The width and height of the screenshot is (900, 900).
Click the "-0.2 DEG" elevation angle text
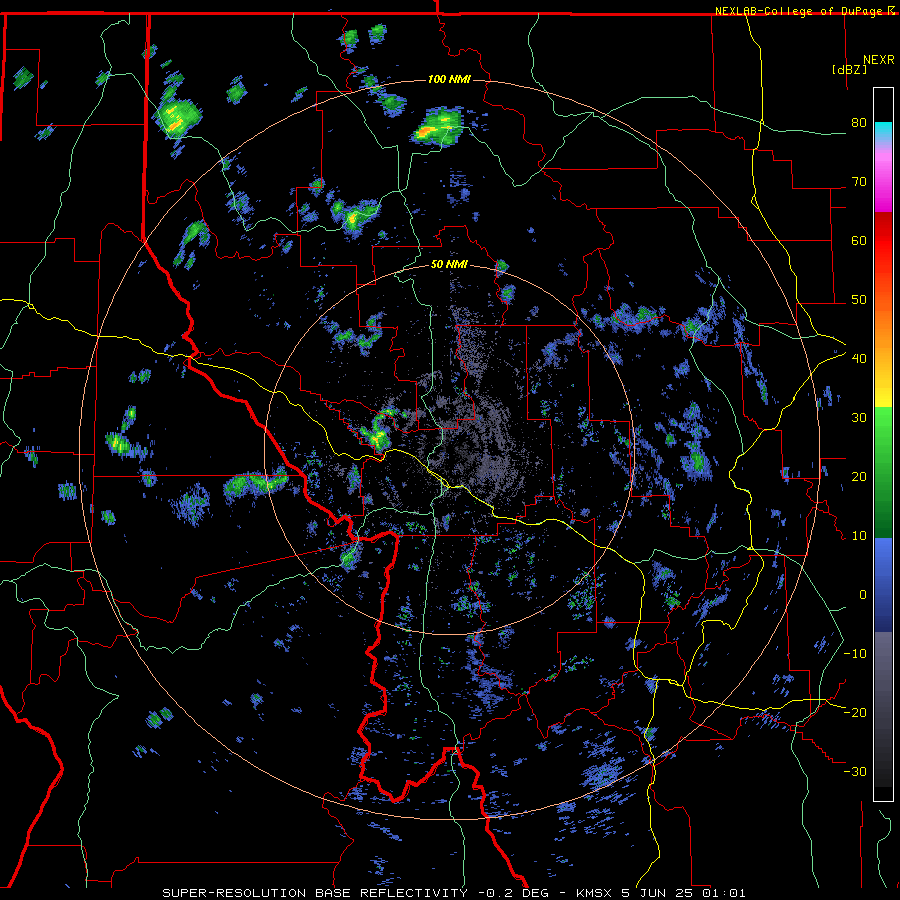tap(513, 893)
